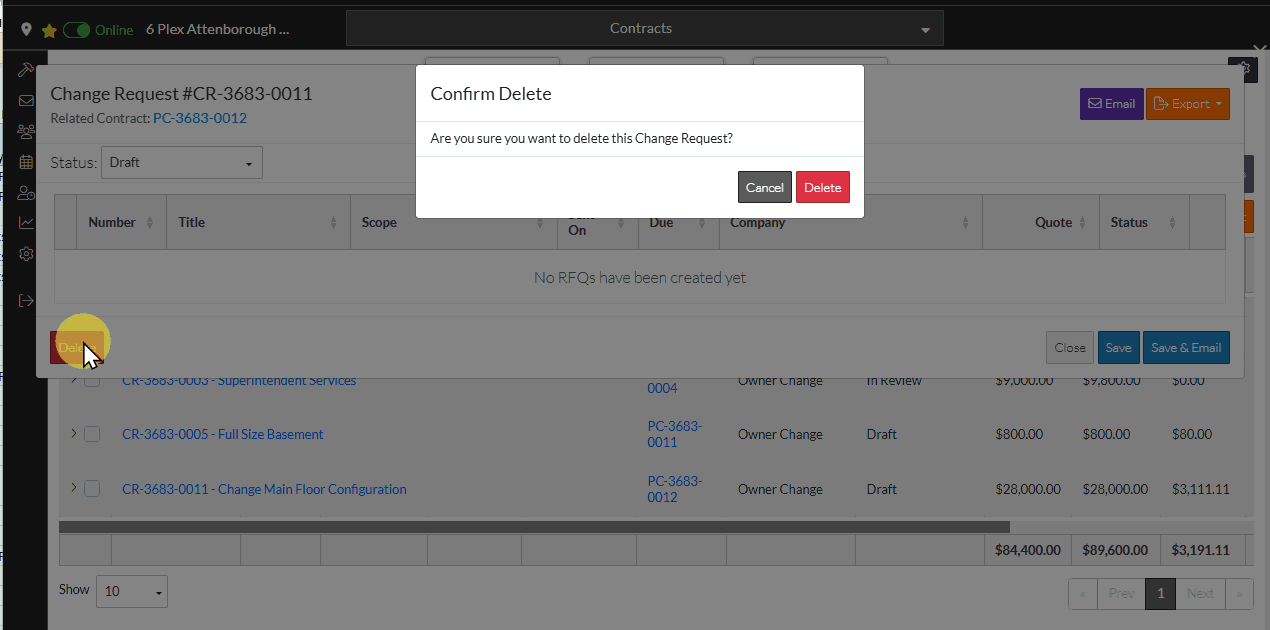Screen dimensions: 1270x630
Task: Open the Show 10 entries dropdown
Action: click(131, 591)
